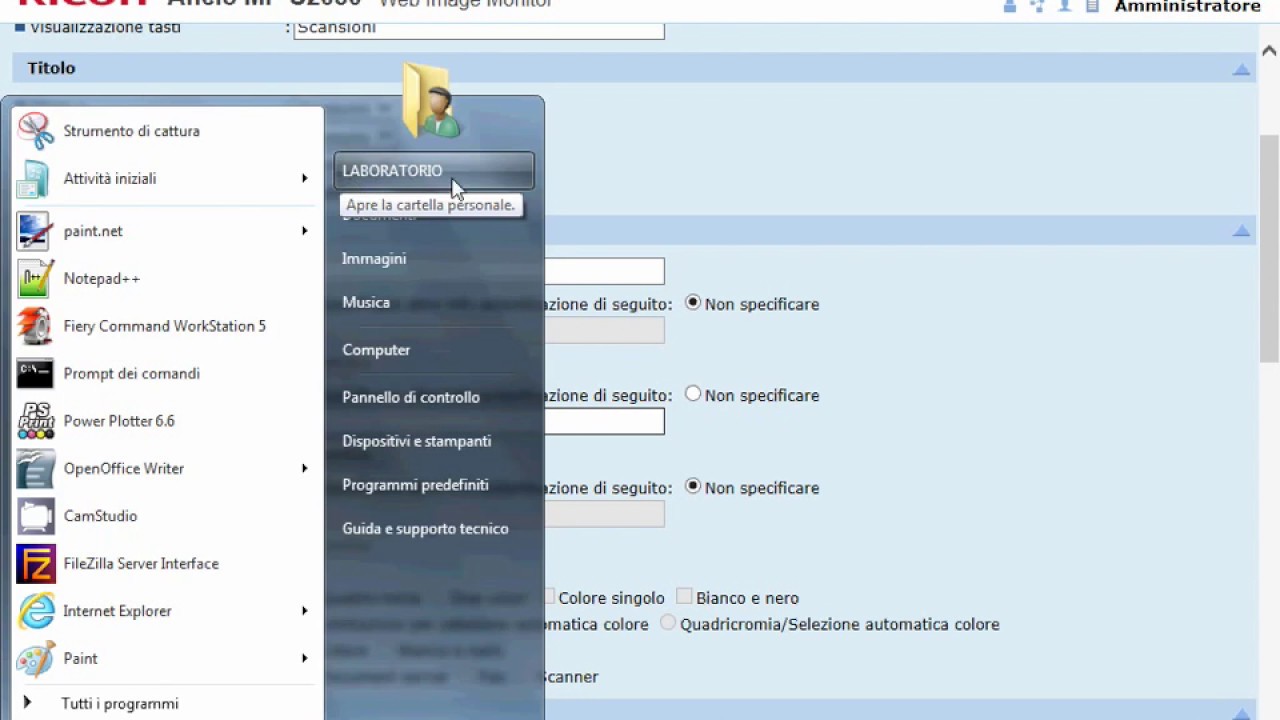Open Computer from Start menu
The image size is (1280, 720).
point(376,350)
